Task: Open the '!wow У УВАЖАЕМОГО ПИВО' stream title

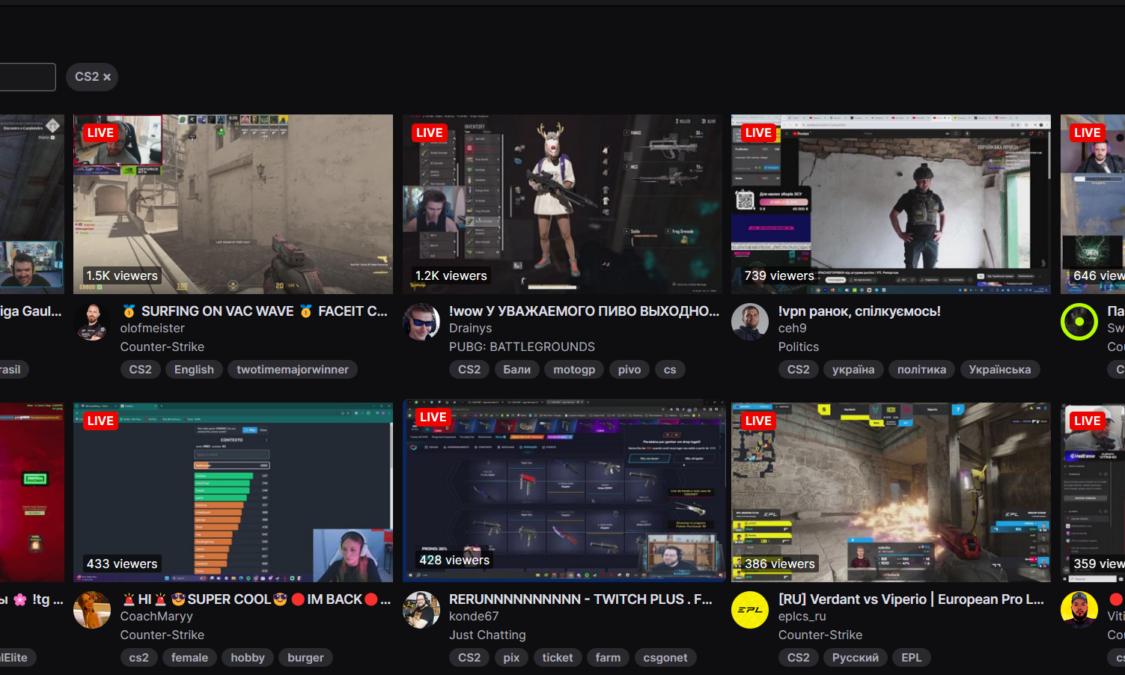Action: coord(584,311)
